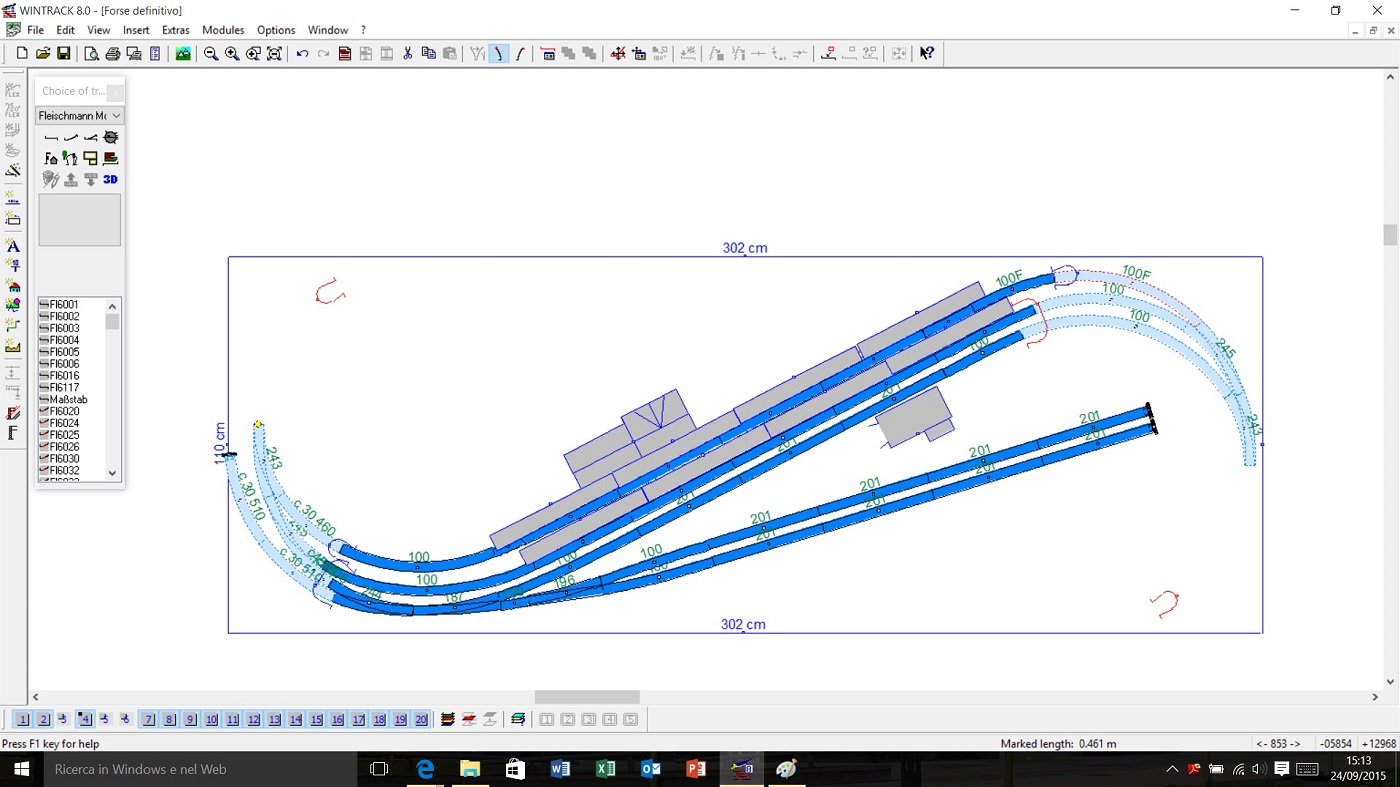Toggle layer 1 button
Image resolution: width=1400 pixels, height=787 pixels.
pos(23,720)
